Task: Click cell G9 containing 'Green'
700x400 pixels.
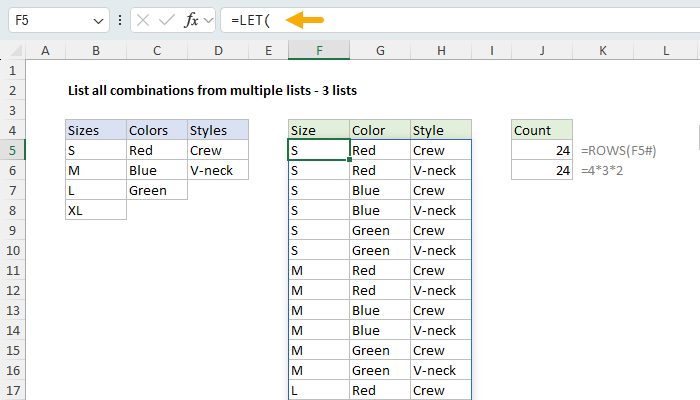Action: pyautogui.click(x=380, y=230)
